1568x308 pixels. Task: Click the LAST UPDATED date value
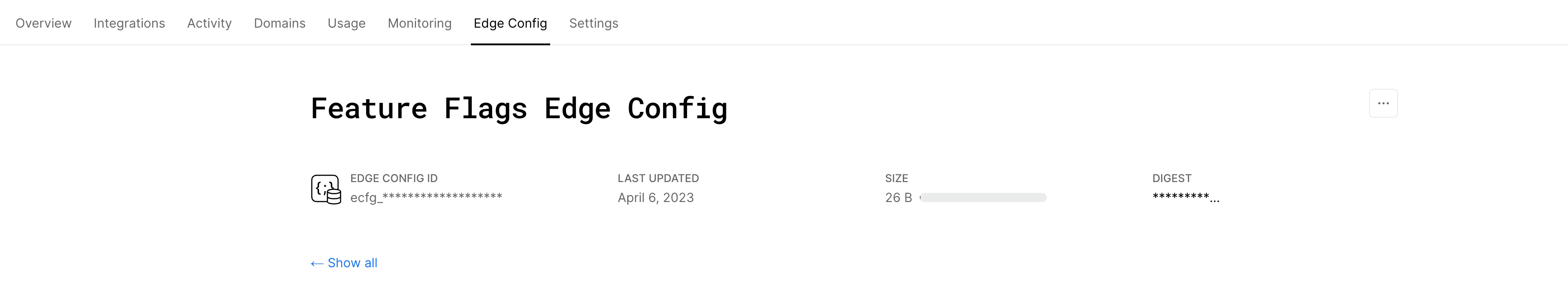tap(655, 197)
